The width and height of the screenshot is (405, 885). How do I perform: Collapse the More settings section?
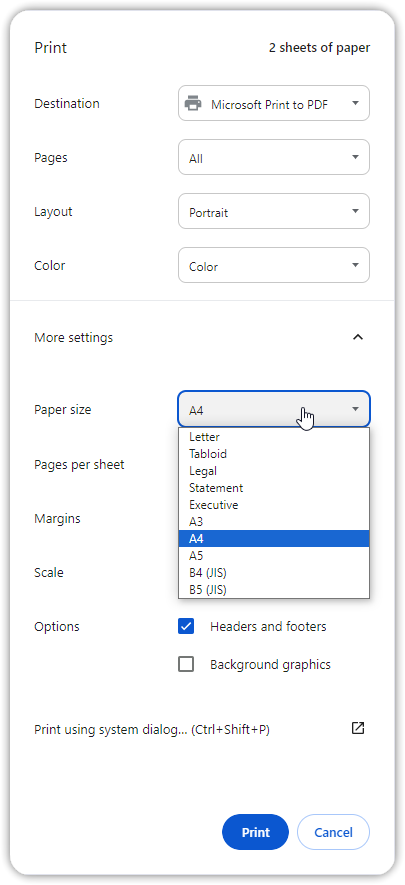(x=358, y=338)
